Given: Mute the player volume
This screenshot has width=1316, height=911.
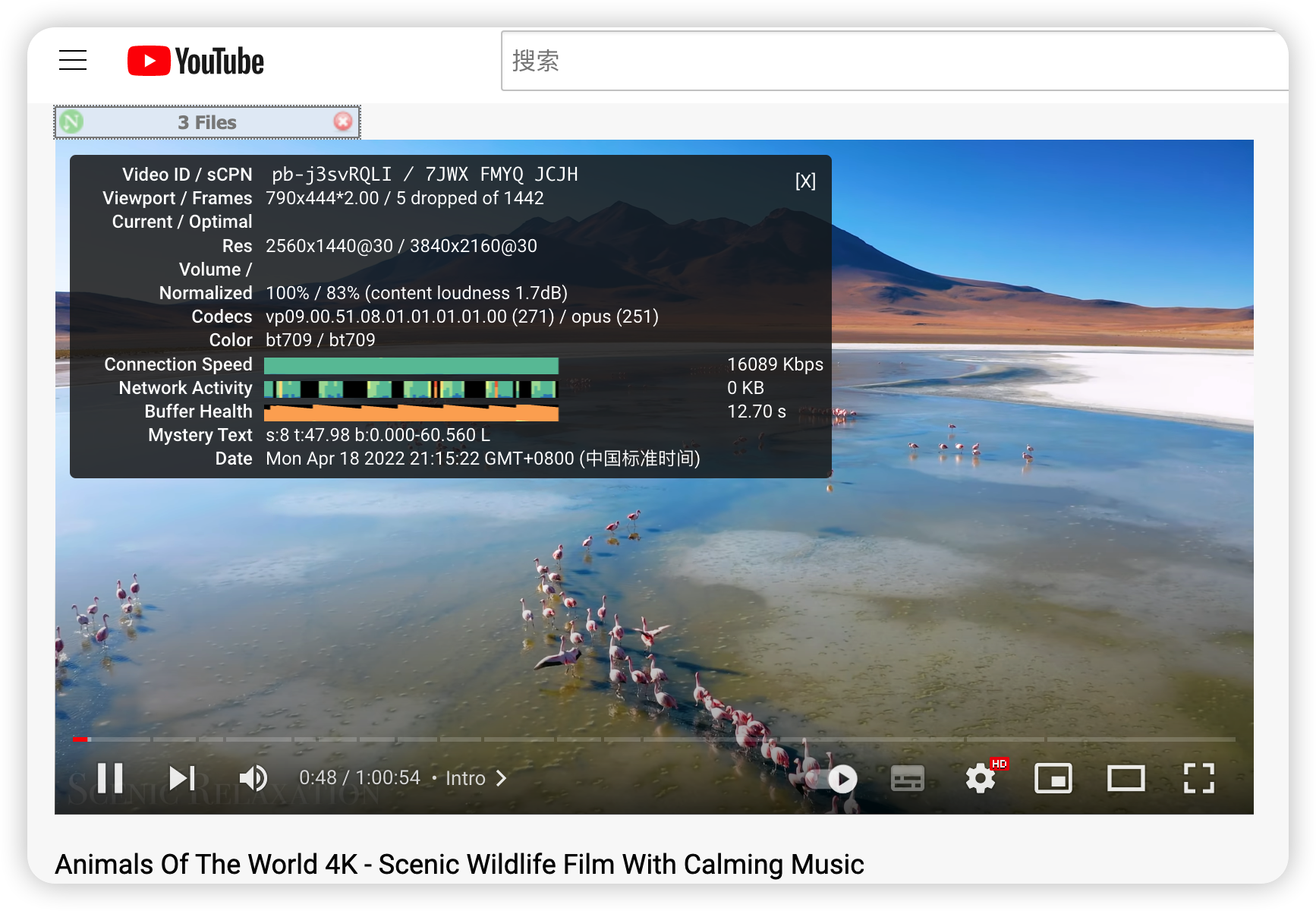Looking at the screenshot, I should [253, 778].
